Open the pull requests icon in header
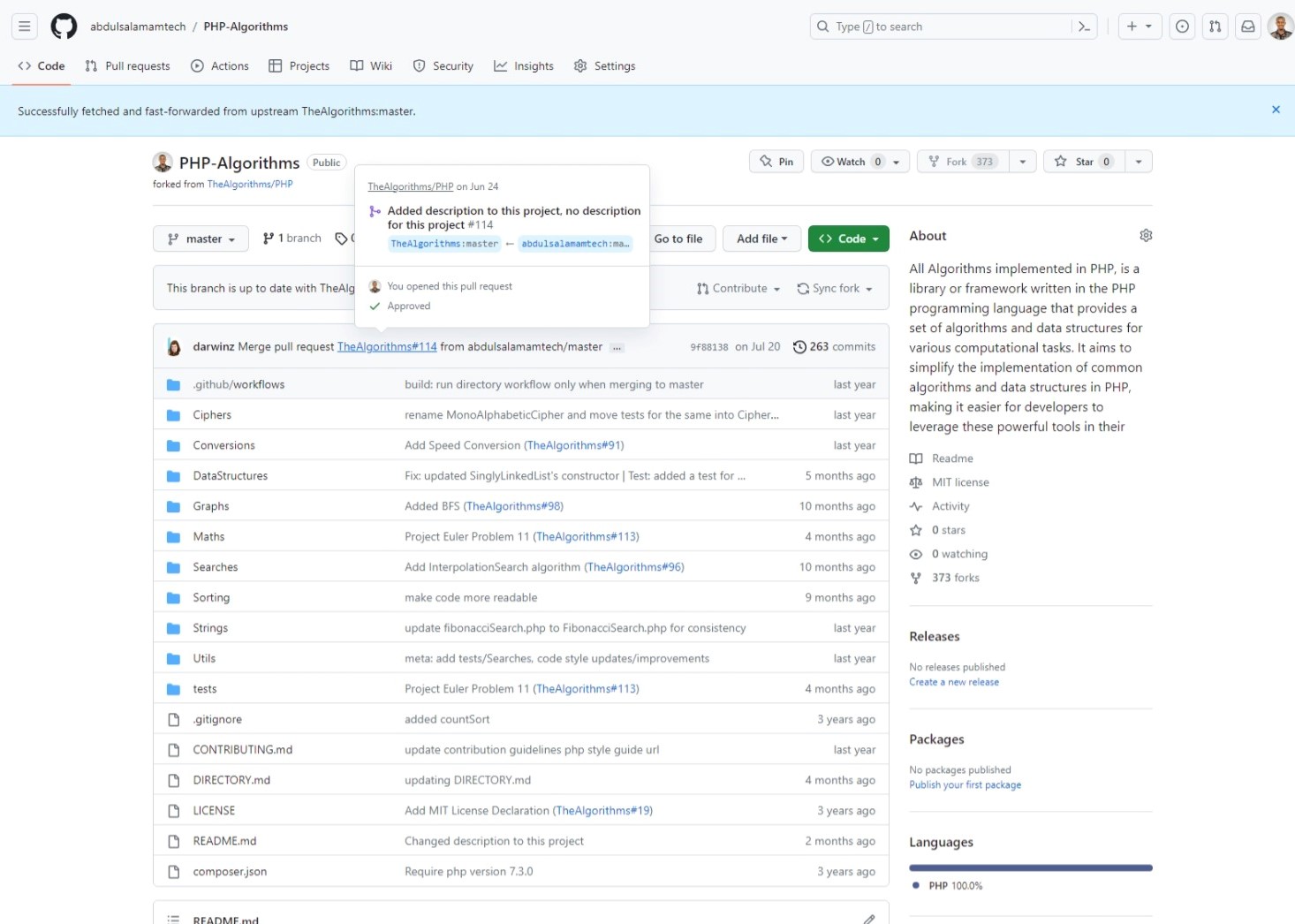1295x924 pixels. coord(1215,27)
